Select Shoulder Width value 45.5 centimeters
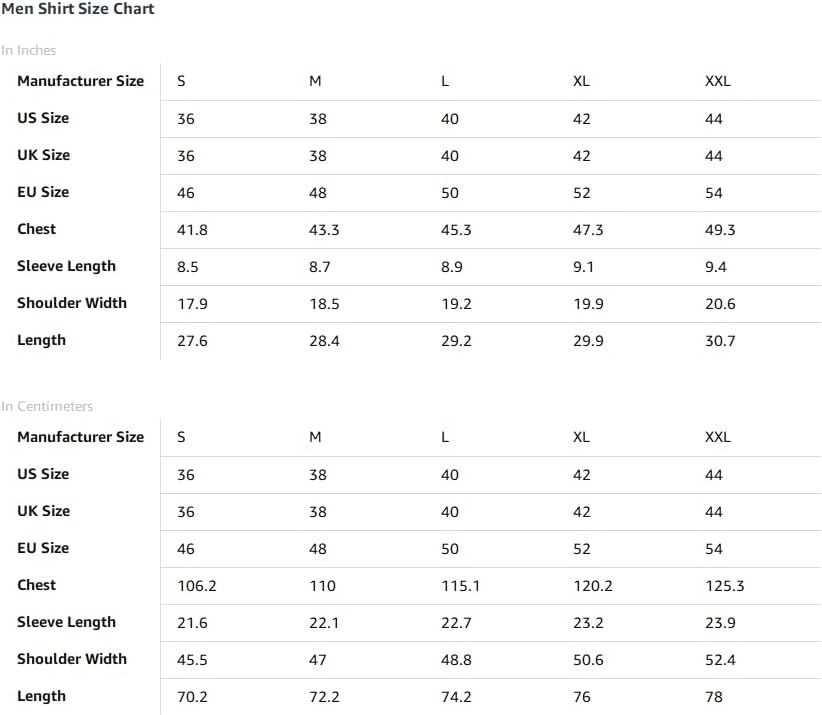Viewport: 822px width, 715px height. [192, 659]
